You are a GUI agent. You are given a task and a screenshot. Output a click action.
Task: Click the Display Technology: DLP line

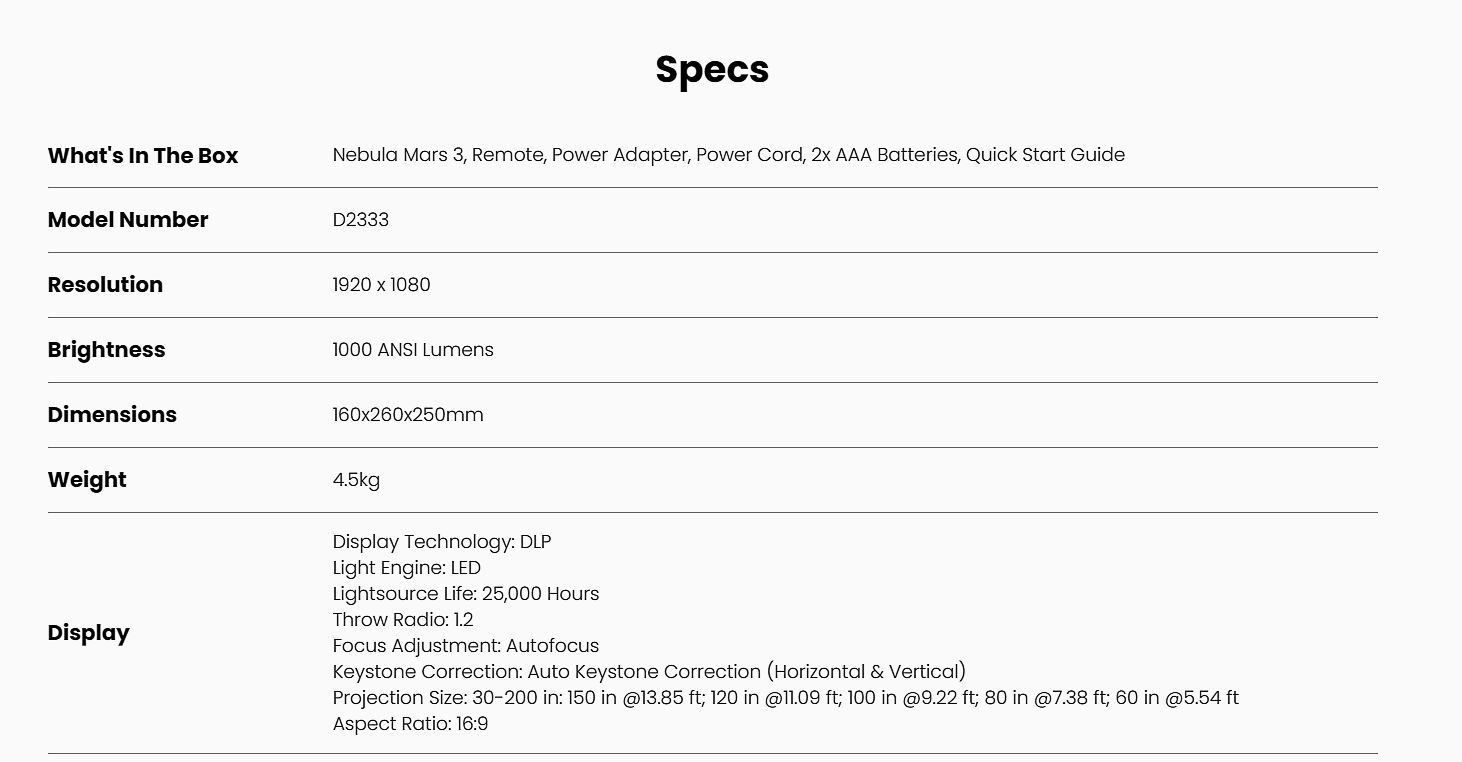tap(442, 542)
